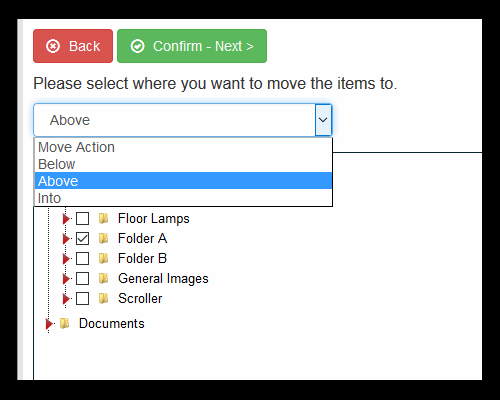The height and width of the screenshot is (400, 500).
Task: Tick the General Images checkbox
Action: coord(82,279)
